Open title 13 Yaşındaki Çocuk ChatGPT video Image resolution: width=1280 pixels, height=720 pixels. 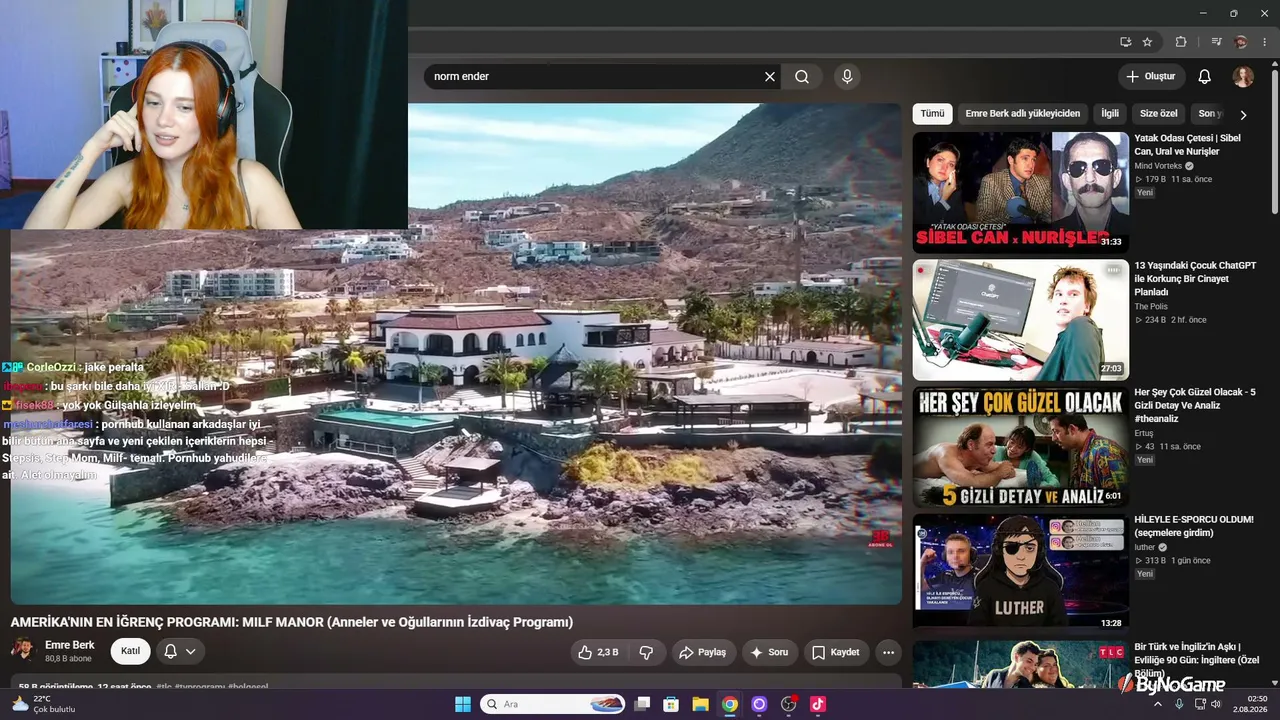tap(1195, 278)
